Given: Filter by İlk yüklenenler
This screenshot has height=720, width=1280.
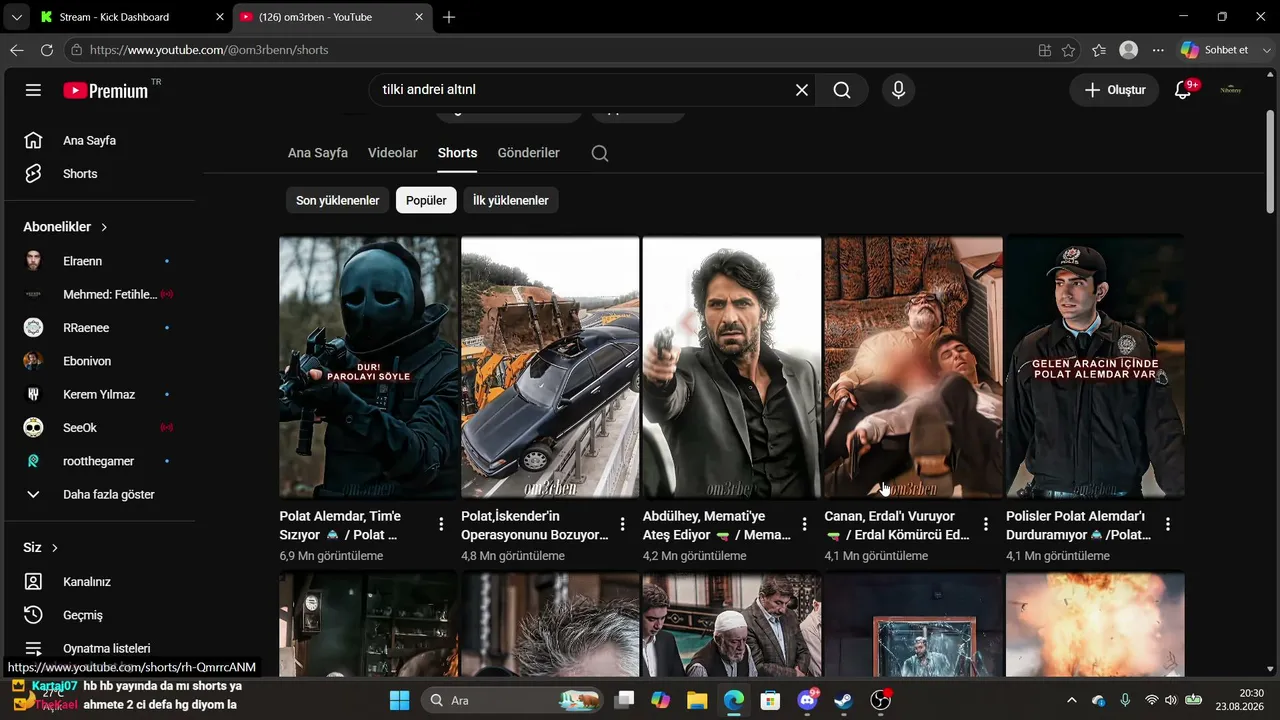Looking at the screenshot, I should tap(511, 200).
